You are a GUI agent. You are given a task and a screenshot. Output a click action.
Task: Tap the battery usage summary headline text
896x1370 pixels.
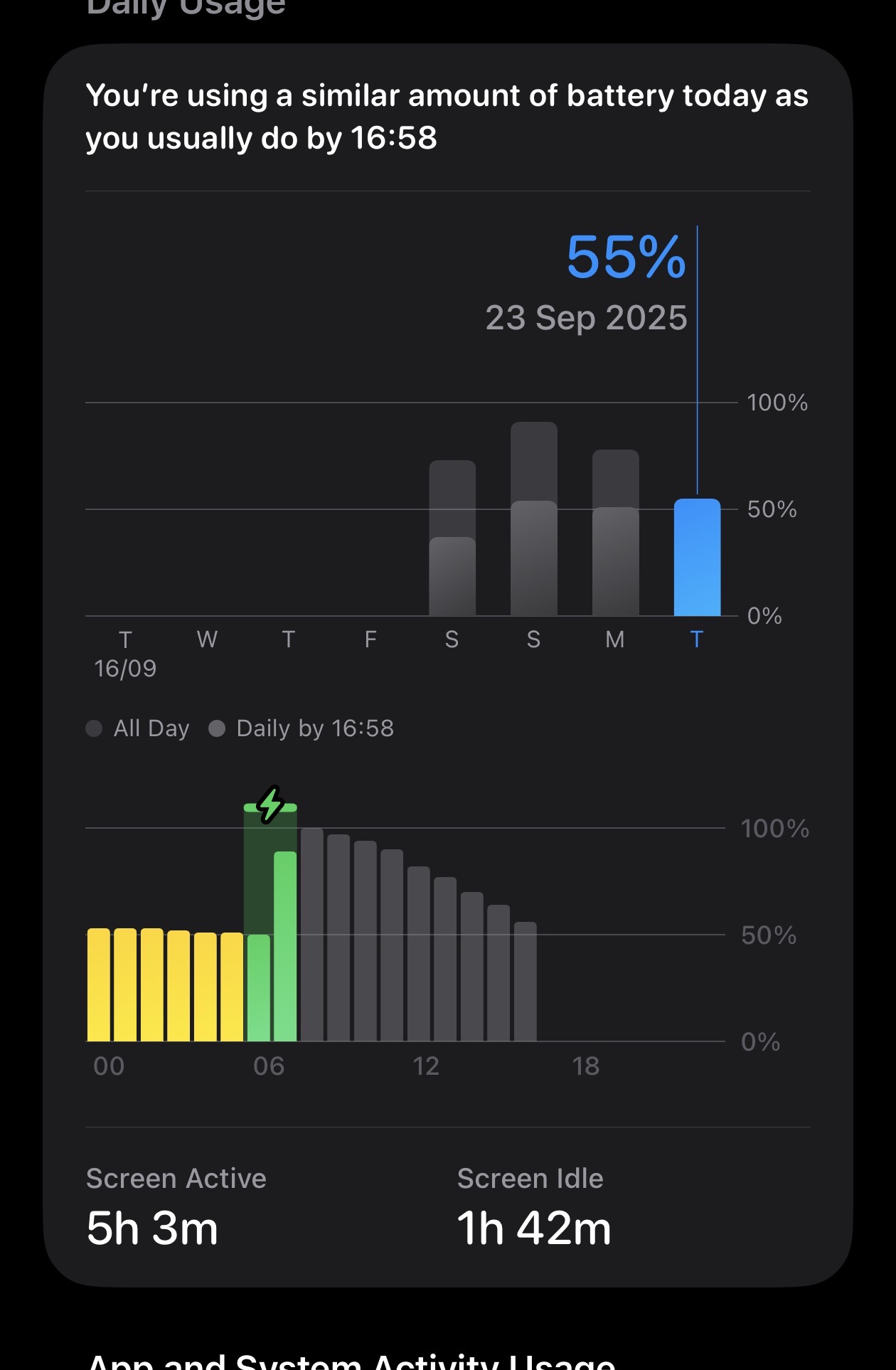(447, 117)
